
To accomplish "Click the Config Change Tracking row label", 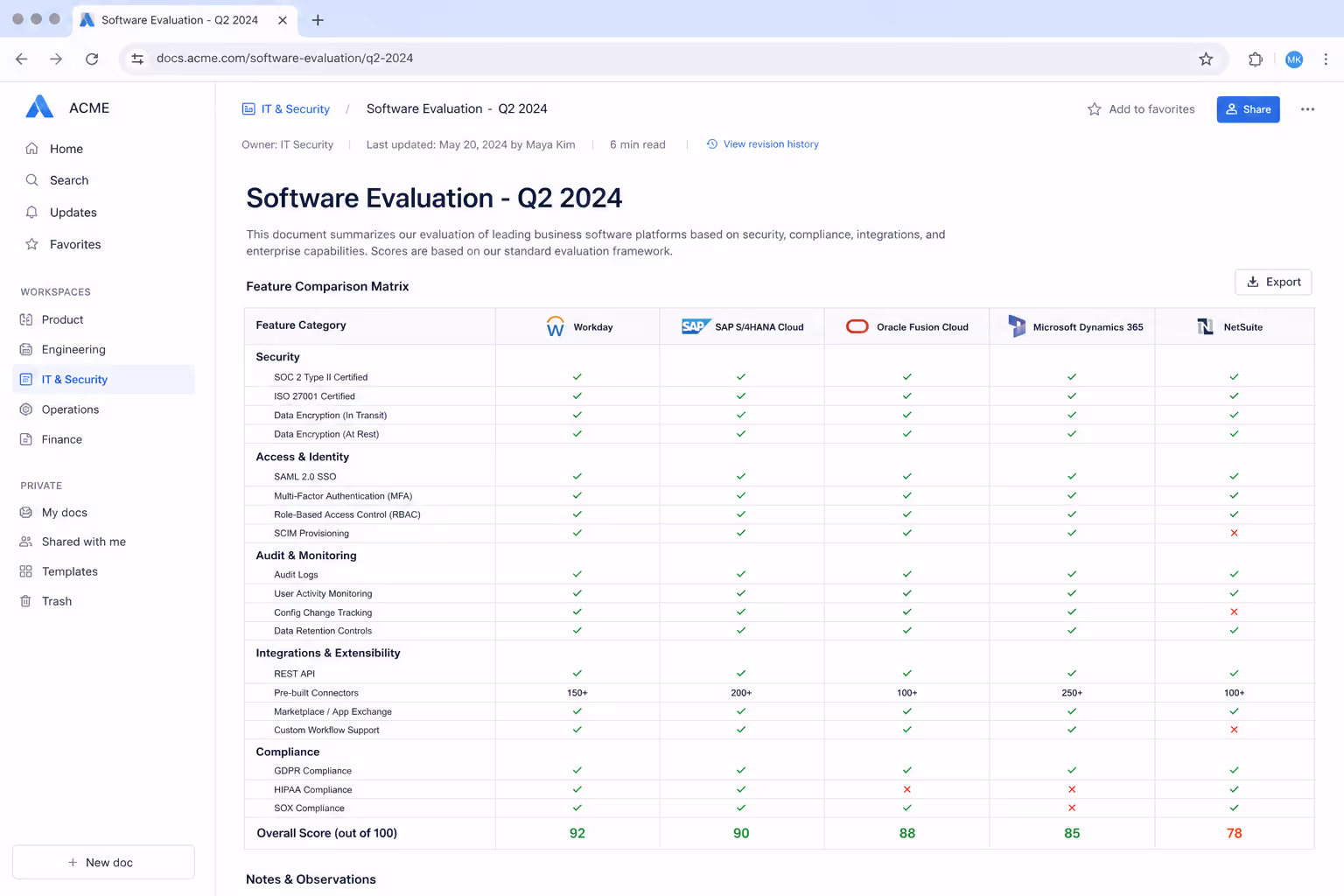I will (x=323, y=612).
